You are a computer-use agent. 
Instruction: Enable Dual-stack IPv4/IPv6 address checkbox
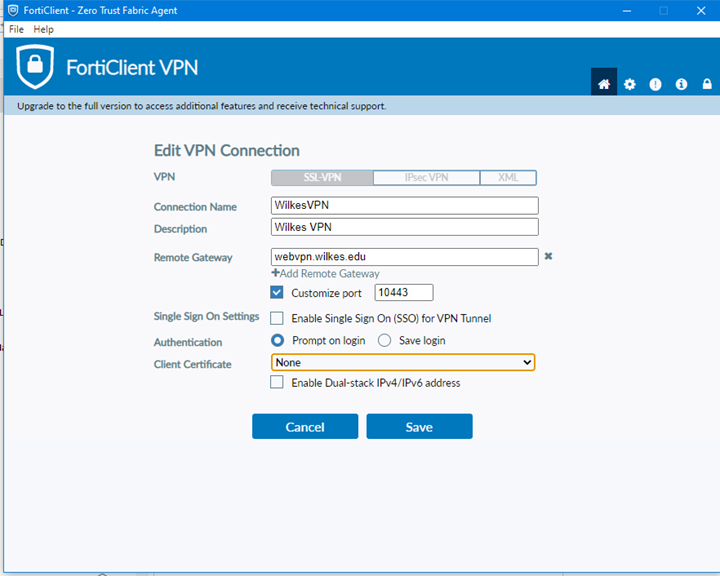pyautogui.click(x=277, y=382)
